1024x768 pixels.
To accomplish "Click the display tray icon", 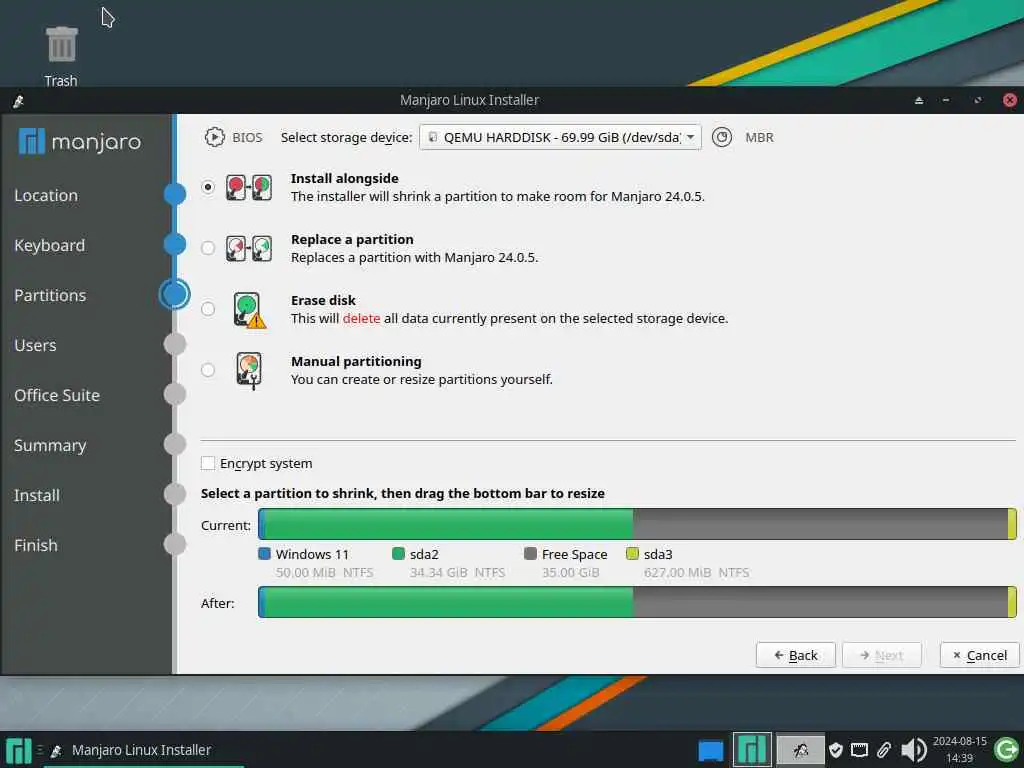I will click(859, 750).
